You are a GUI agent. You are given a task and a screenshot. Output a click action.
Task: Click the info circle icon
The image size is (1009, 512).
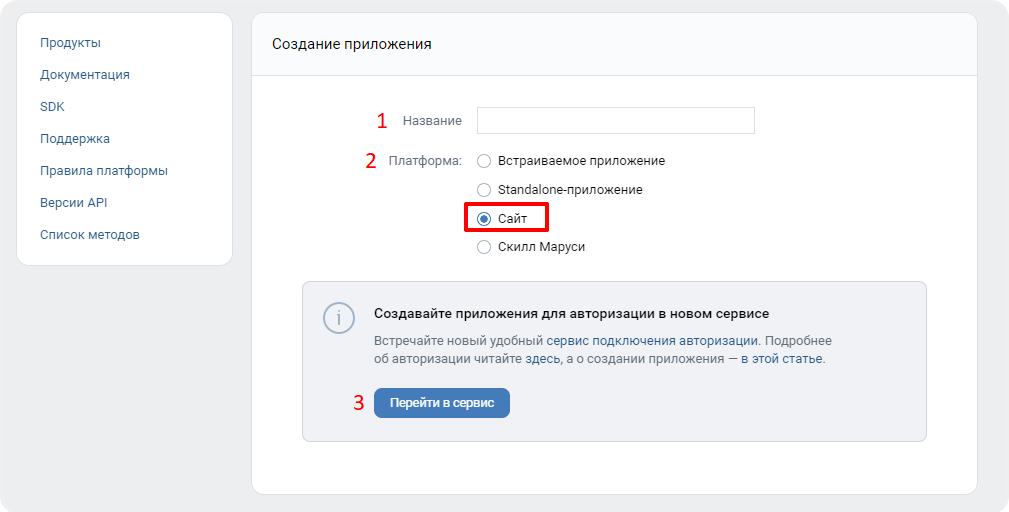[x=338, y=318]
